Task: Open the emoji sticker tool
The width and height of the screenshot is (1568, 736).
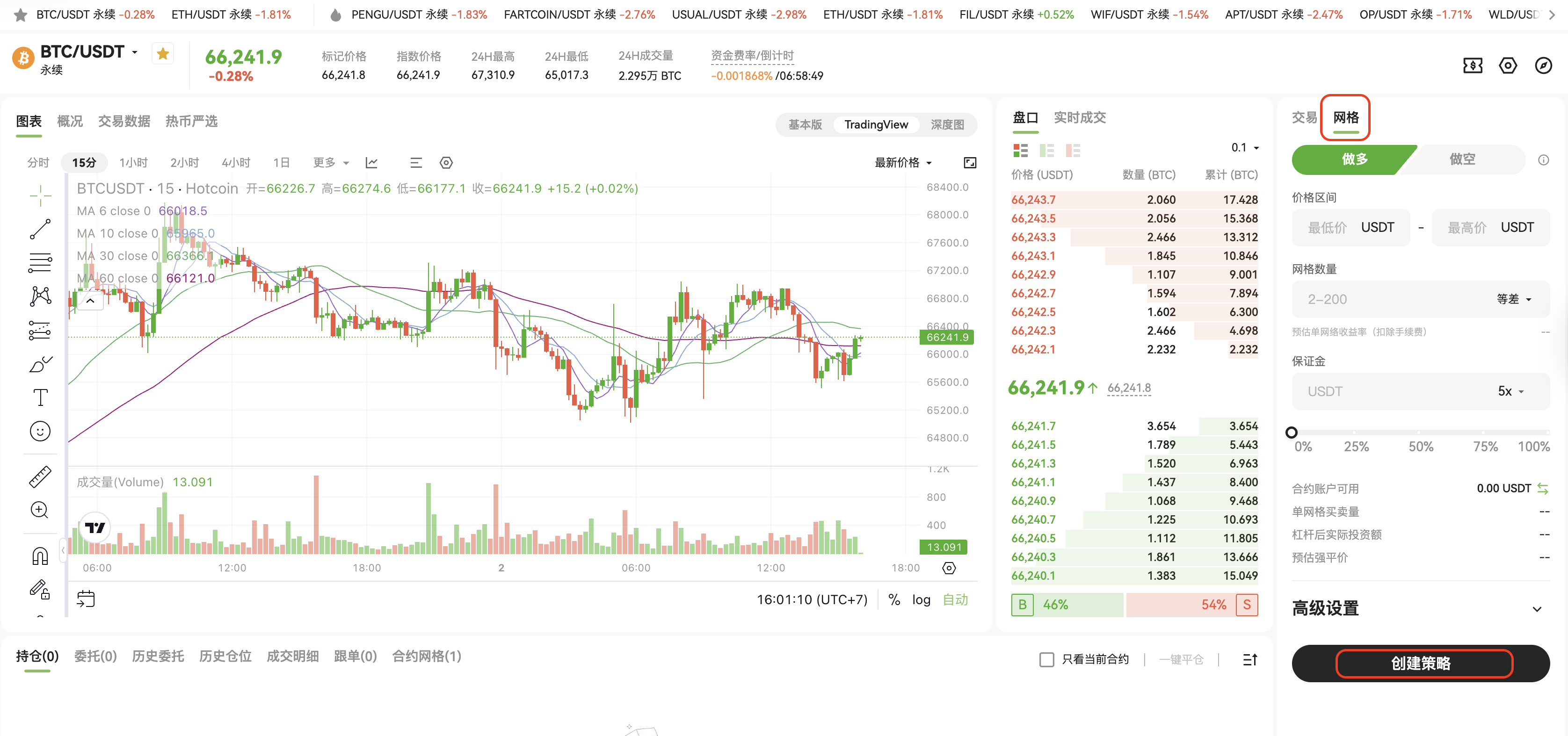Action: click(40, 431)
